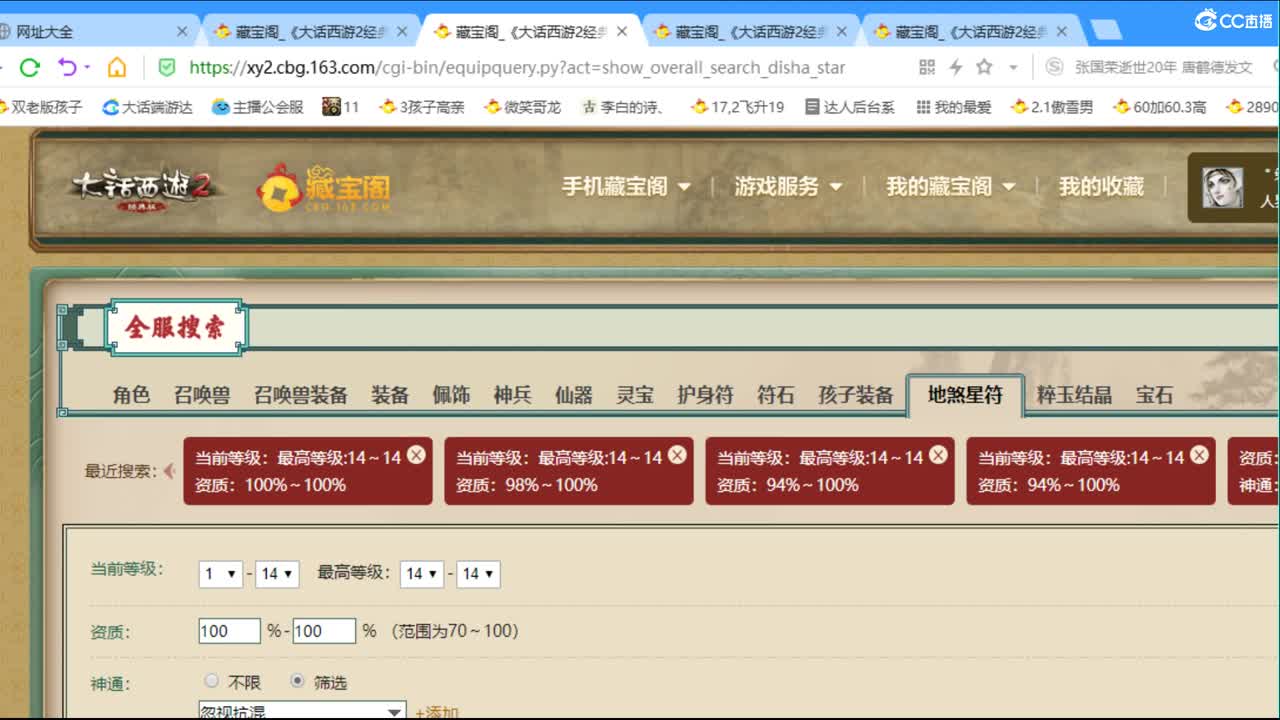1280x720 pixels.
Task: Open the 李白的诗 bookmark
Action: [x=623, y=107]
